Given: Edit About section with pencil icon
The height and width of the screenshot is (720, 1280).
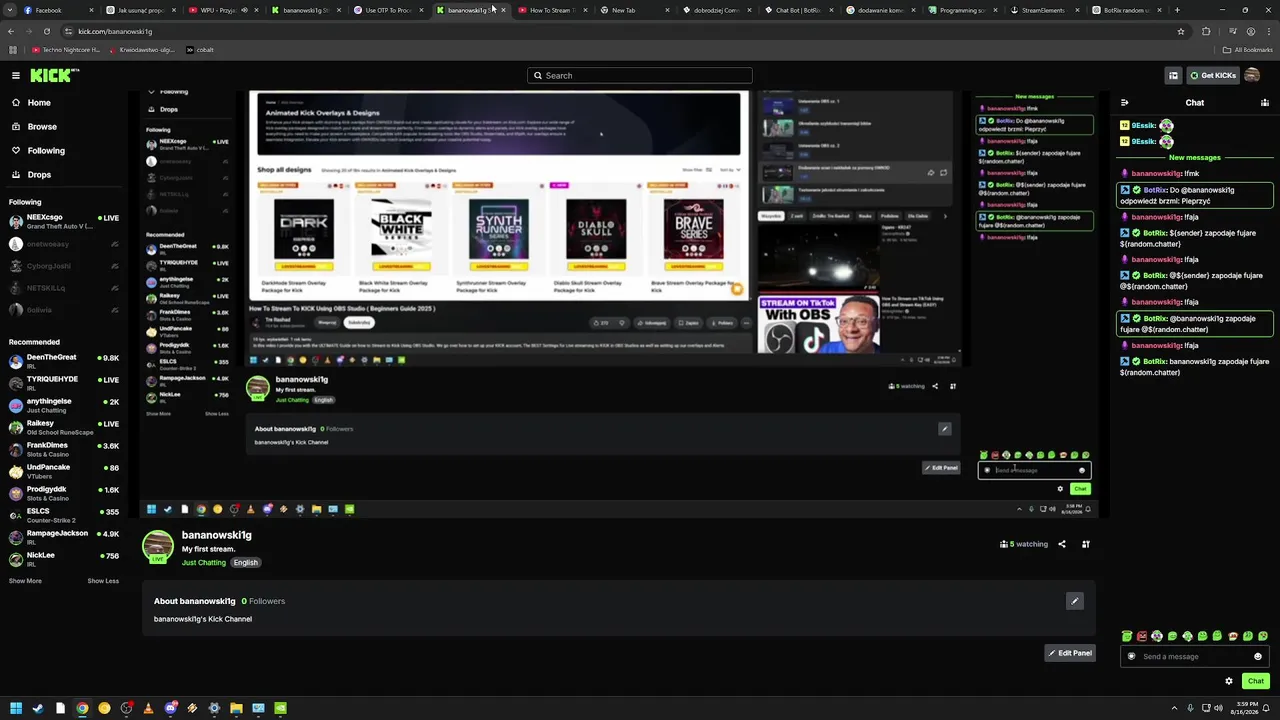Looking at the screenshot, I should [1074, 601].
